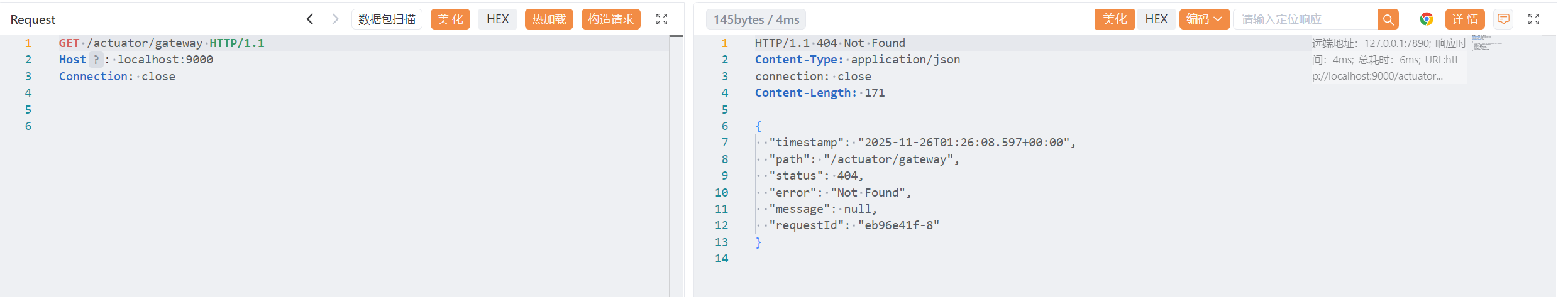Click the response editor minimap thumbnail

pos(1486,43)
